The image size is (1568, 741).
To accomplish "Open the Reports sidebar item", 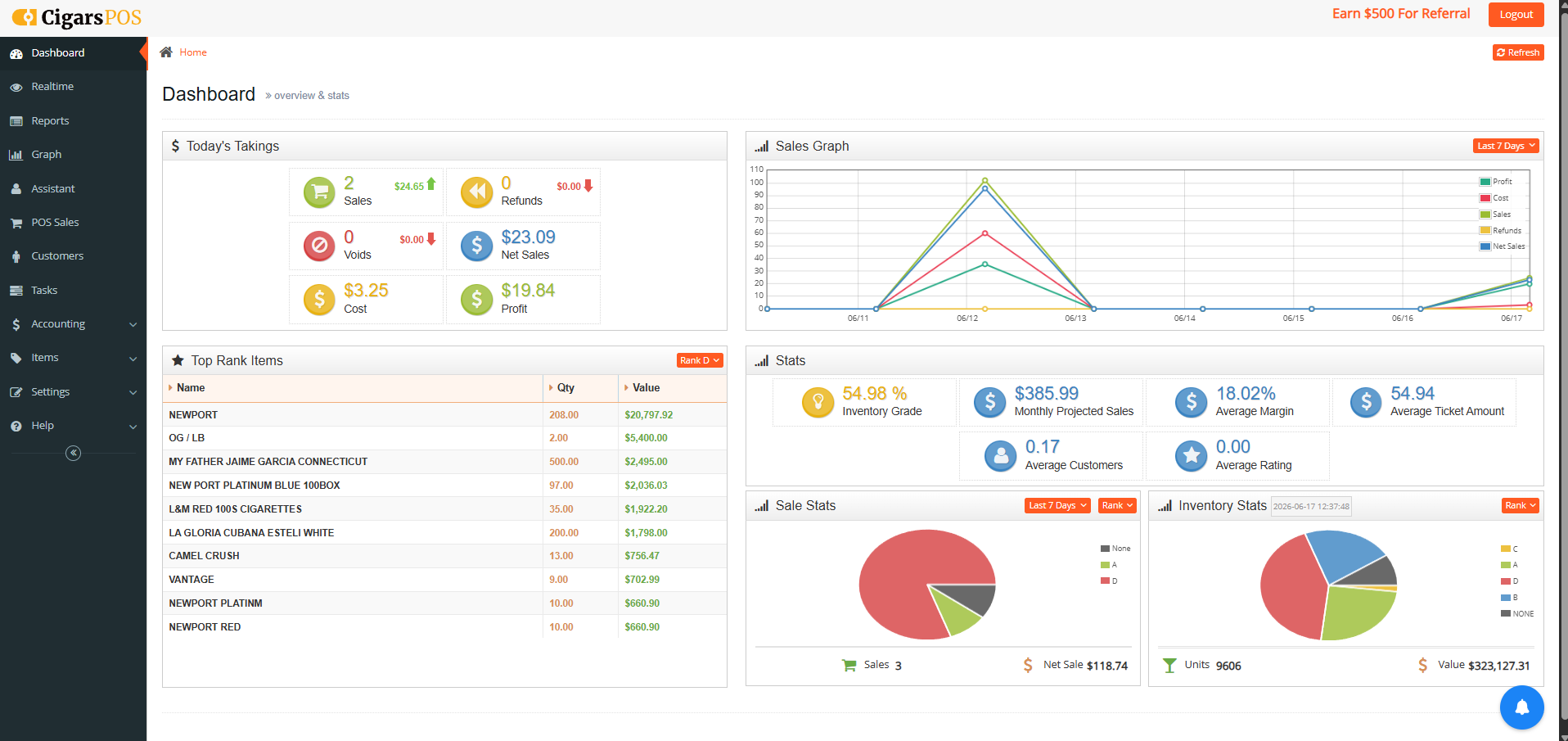I will (74, 121).
